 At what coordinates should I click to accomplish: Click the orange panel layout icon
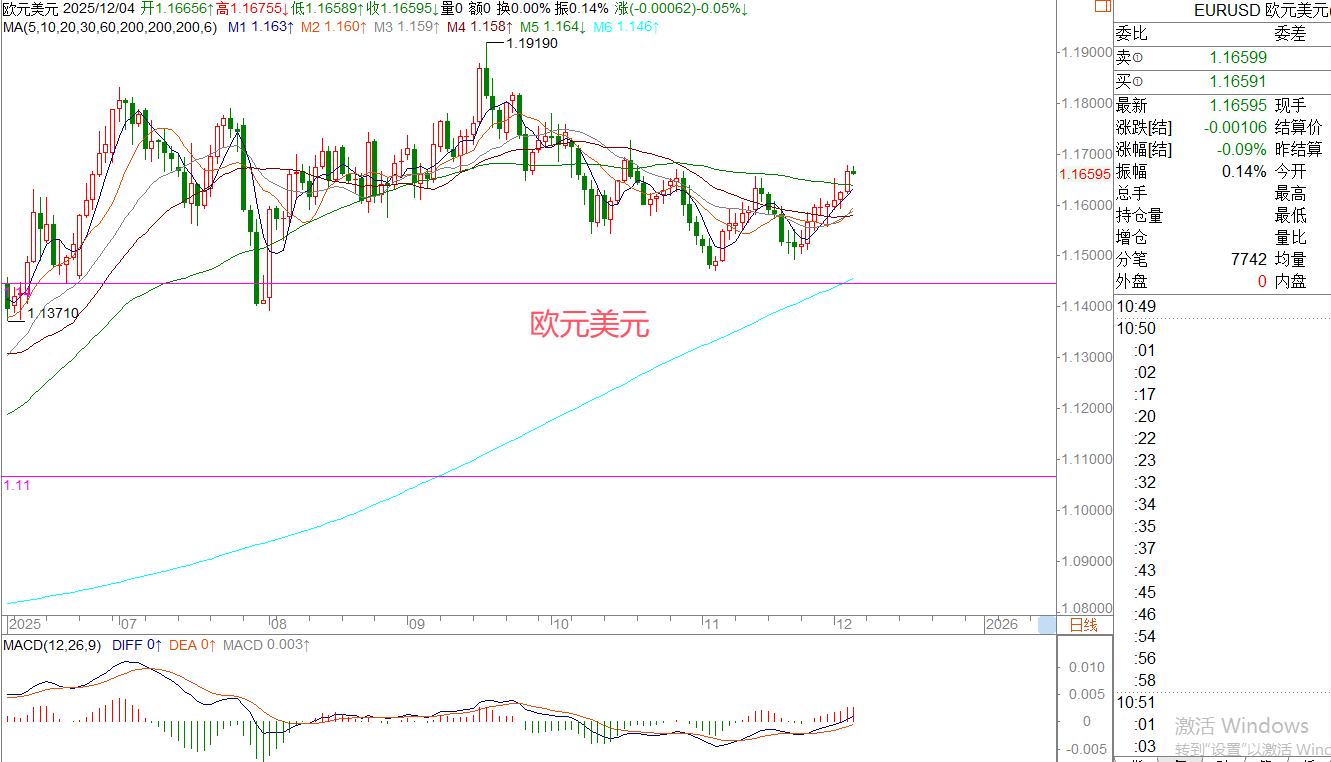(x=1101, y=8)
